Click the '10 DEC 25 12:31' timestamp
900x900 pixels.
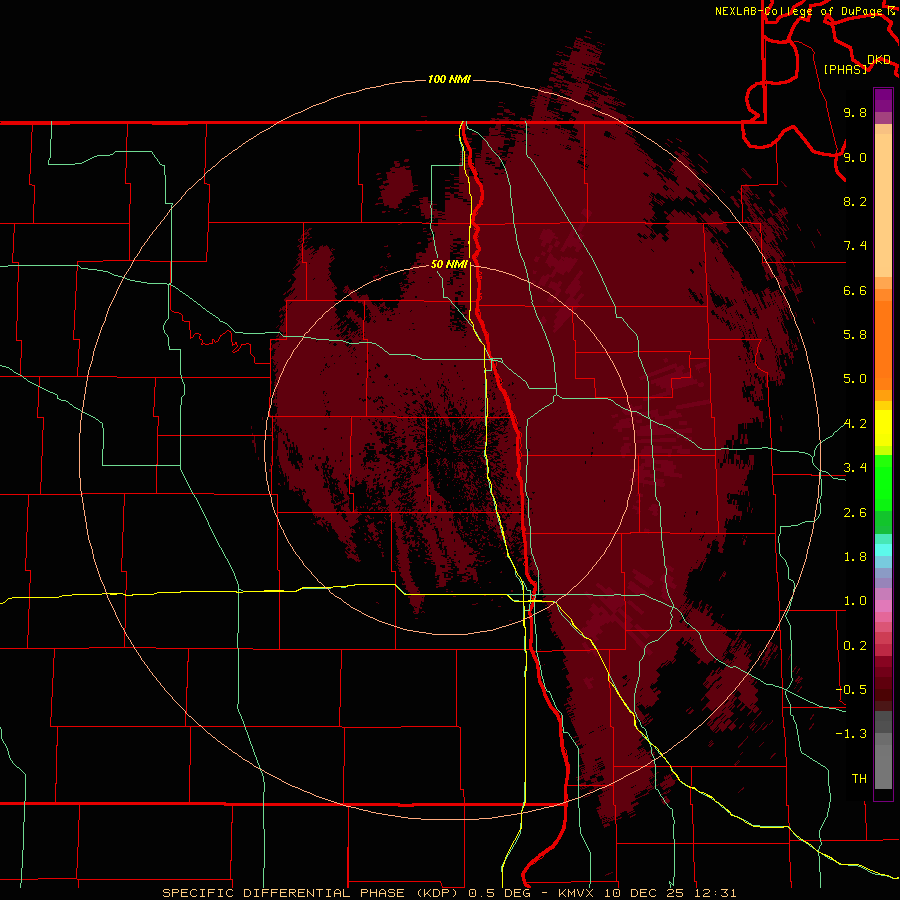668,893
